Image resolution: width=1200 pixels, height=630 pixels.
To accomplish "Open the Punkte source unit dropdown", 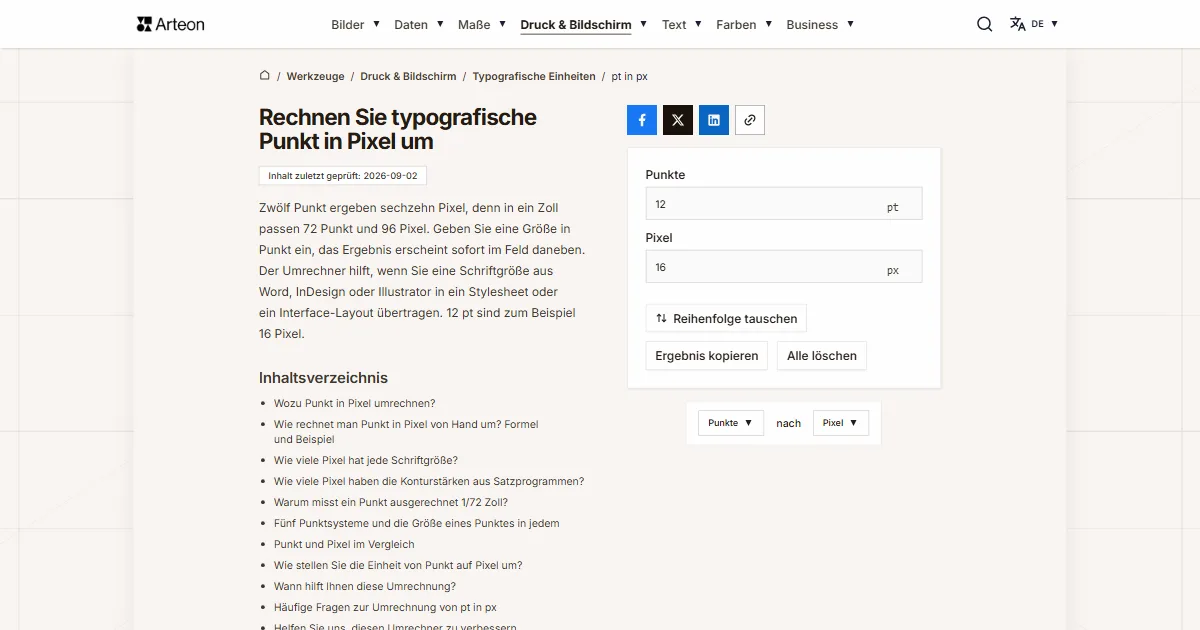I will pos(731,423).
